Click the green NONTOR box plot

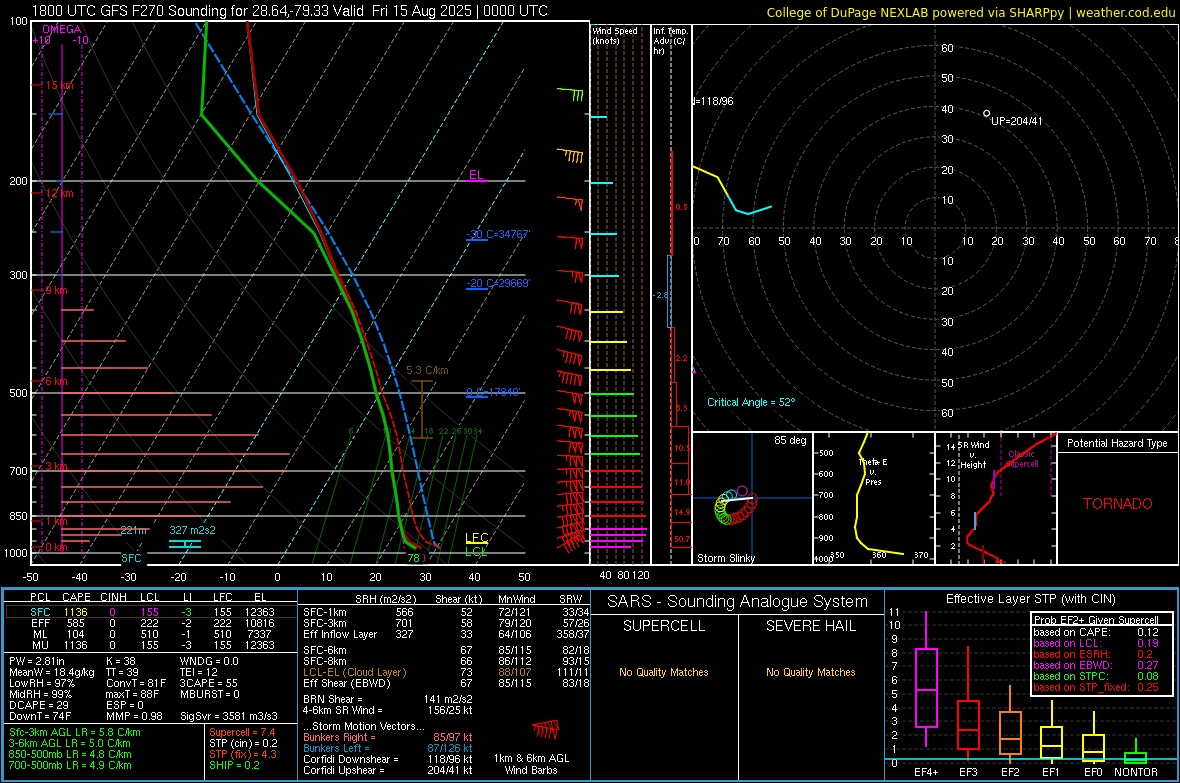pyautogui.click(x=1136, y=752)
